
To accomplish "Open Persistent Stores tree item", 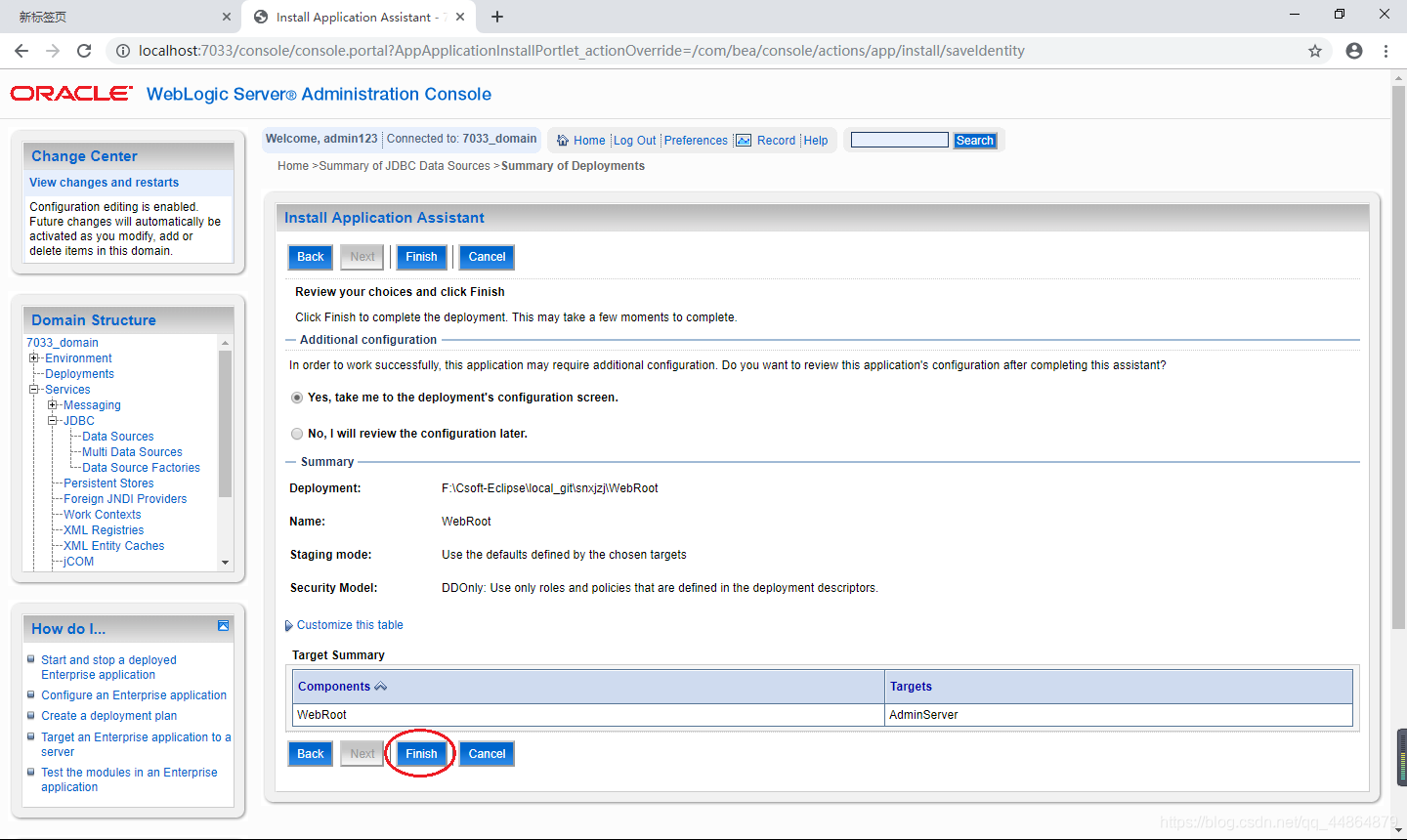I will pos(108,483).
